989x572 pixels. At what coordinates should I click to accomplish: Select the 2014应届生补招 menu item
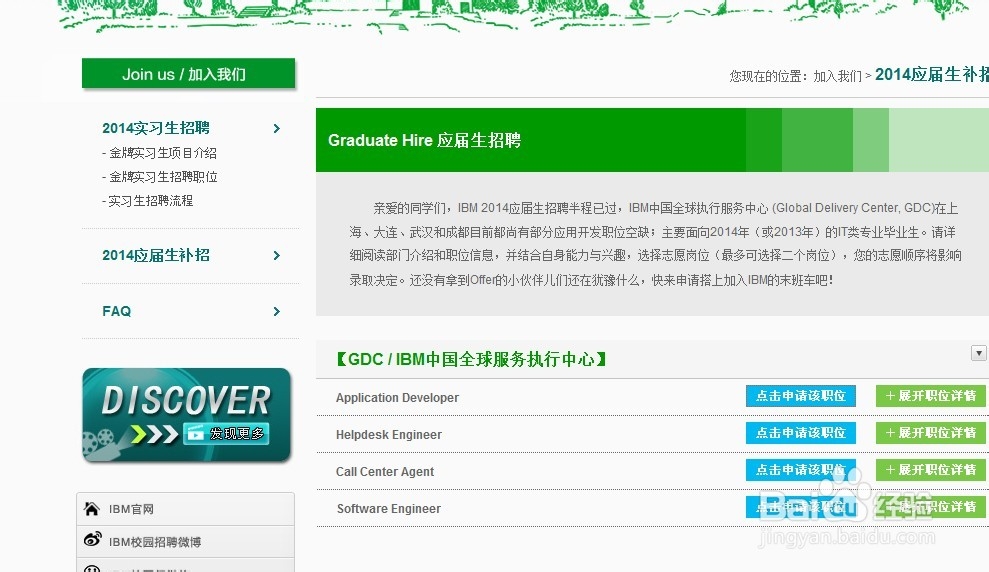pyautogui.click(x=156, y=255)
